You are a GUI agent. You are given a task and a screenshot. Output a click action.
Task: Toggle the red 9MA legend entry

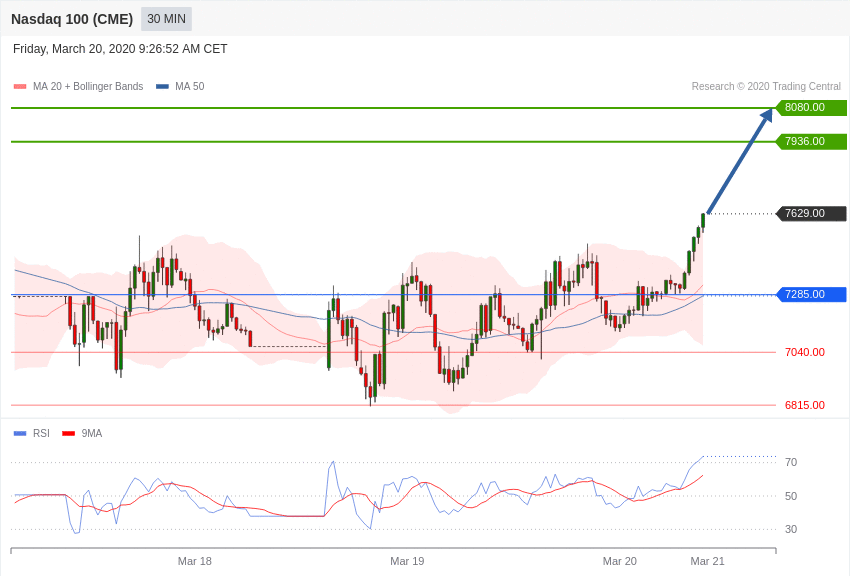click(82, 433)
